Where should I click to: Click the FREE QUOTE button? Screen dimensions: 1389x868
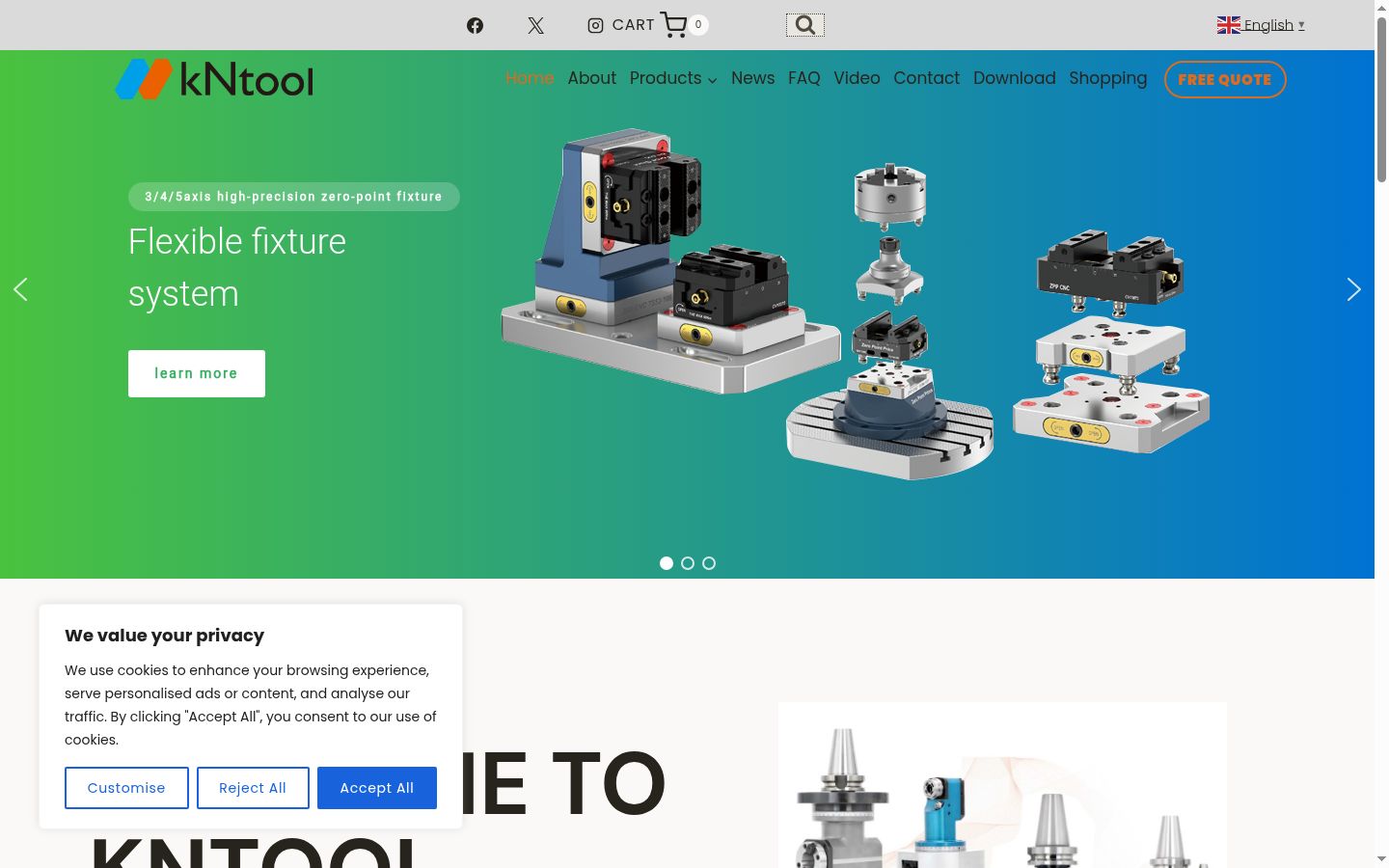1225,79
